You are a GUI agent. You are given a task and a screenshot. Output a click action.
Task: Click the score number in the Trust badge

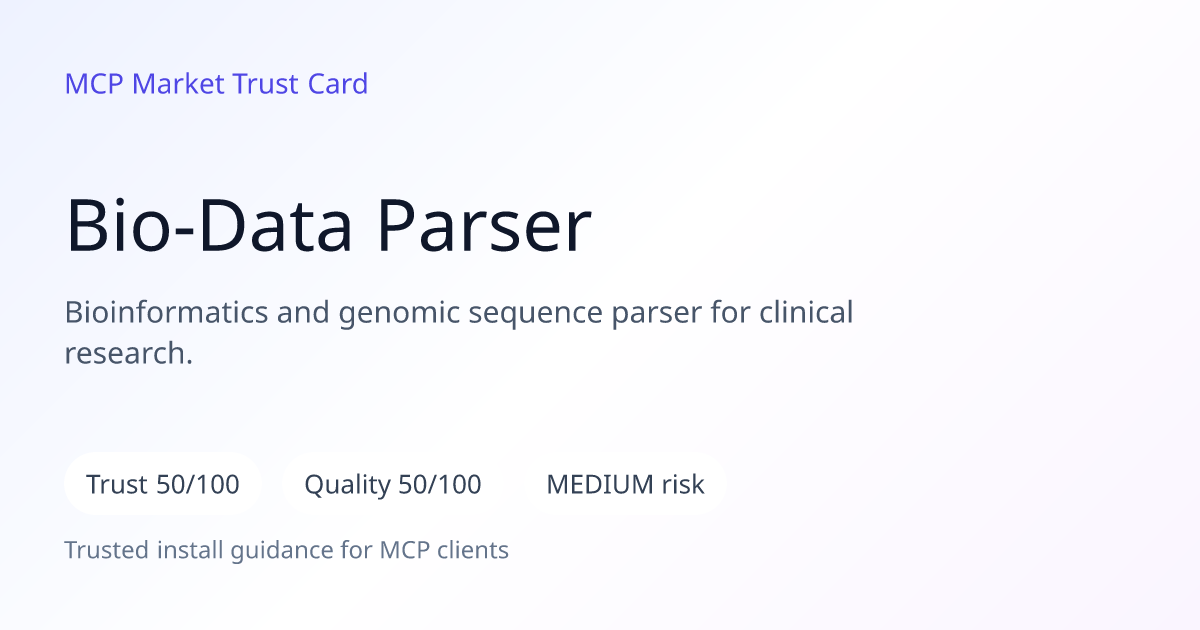pyautogui.click(x=198, y=485)
